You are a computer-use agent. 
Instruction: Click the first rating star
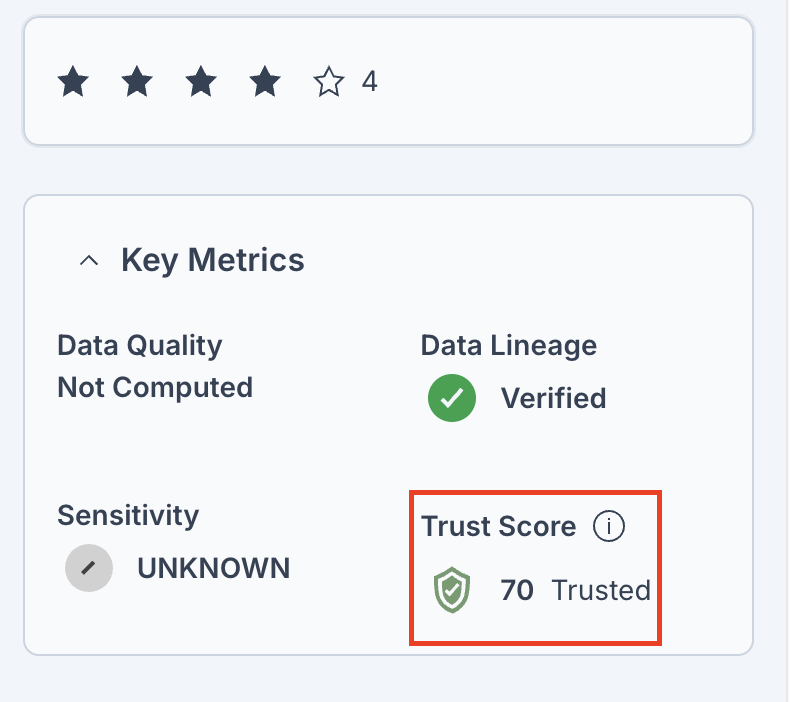click(73, 81)
